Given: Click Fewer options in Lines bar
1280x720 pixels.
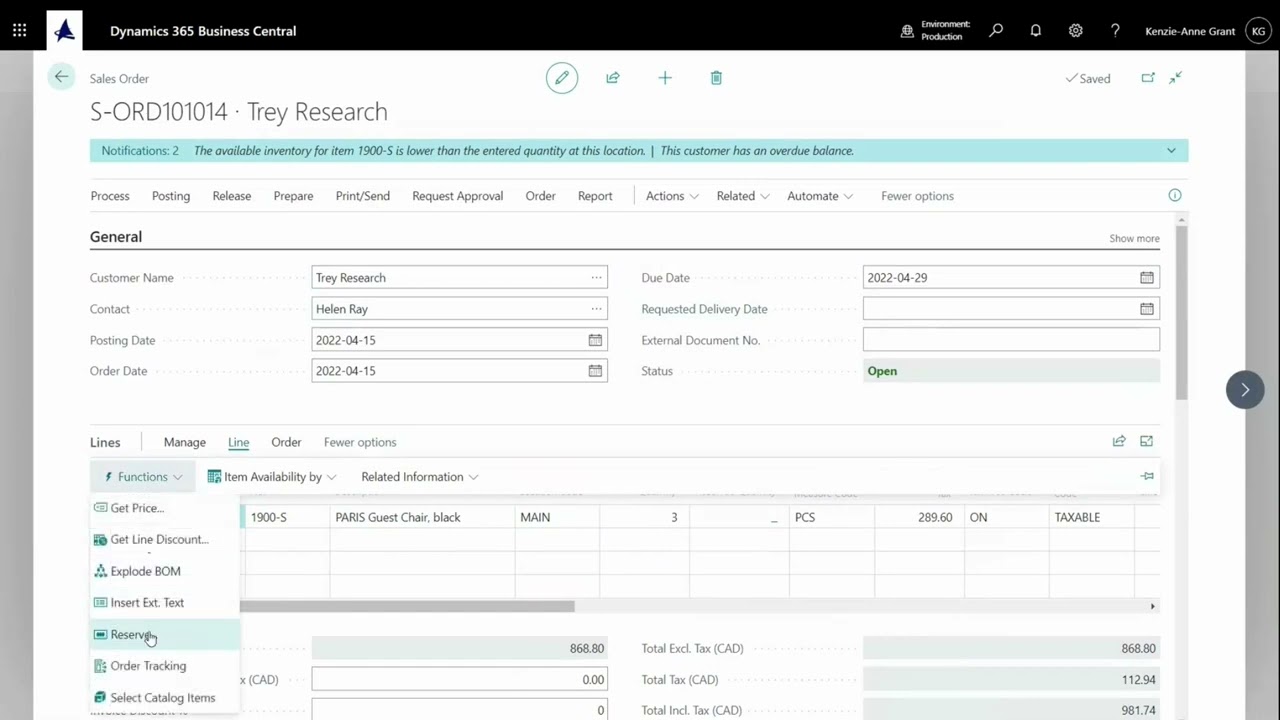Looking at the screenshot, I should (x=360, y=442).
